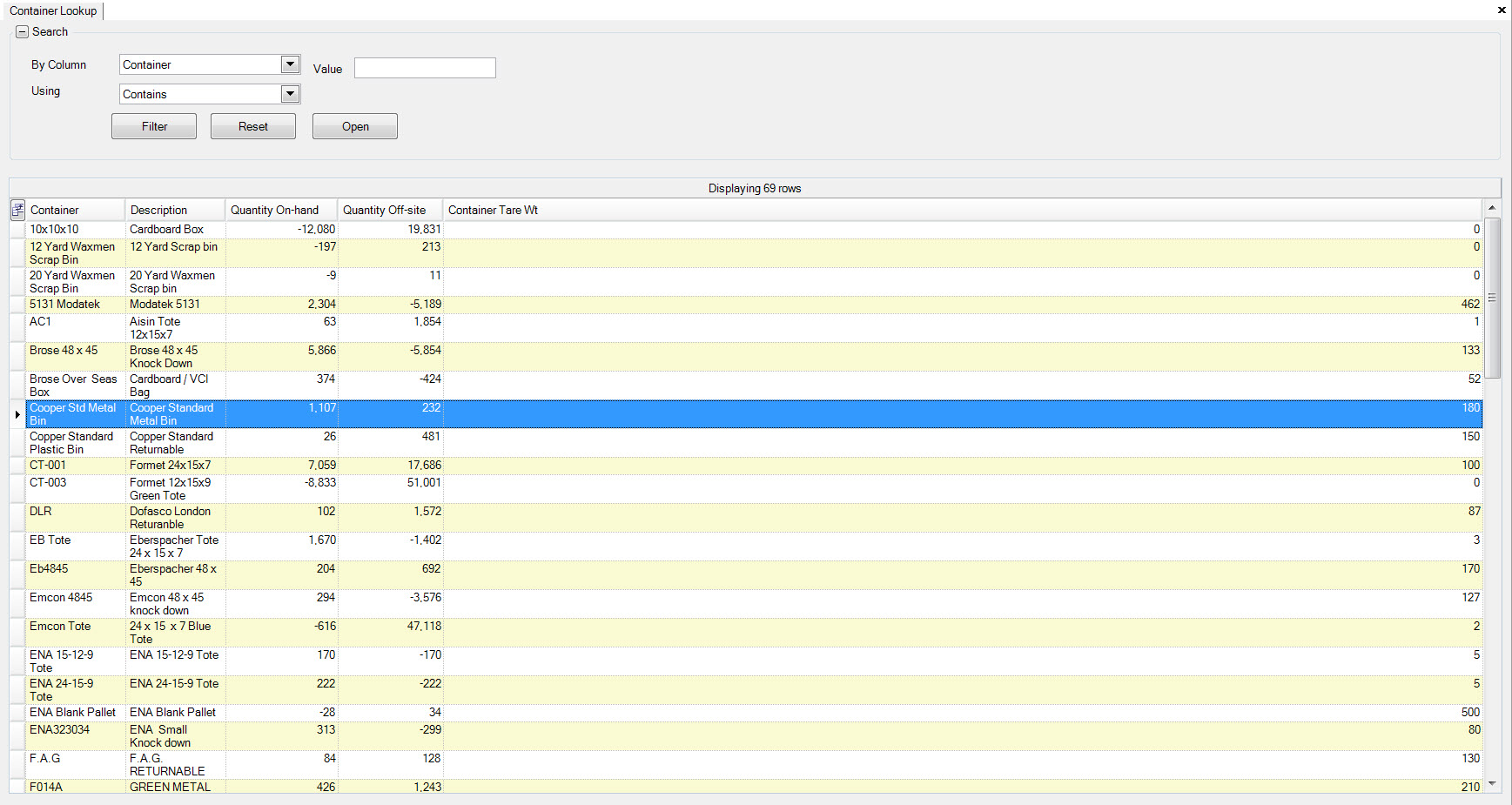Click the Eberspacher 48 x 45 description cell
Image resolution: width=1512 pixels, height=805 pixels.
click(x=176, y=575)
